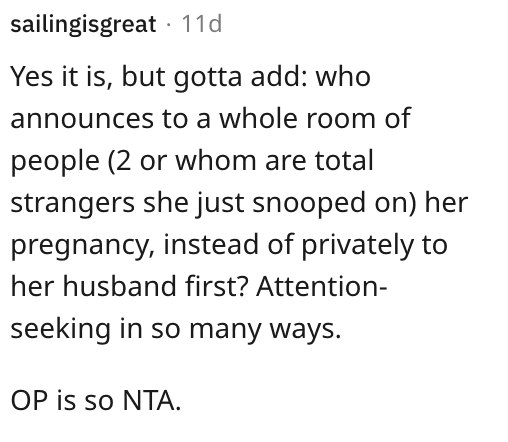Screen dimensions: 508x442
Task: Click the phrase "gotta add:" in the first line
Action: [241, 78]
